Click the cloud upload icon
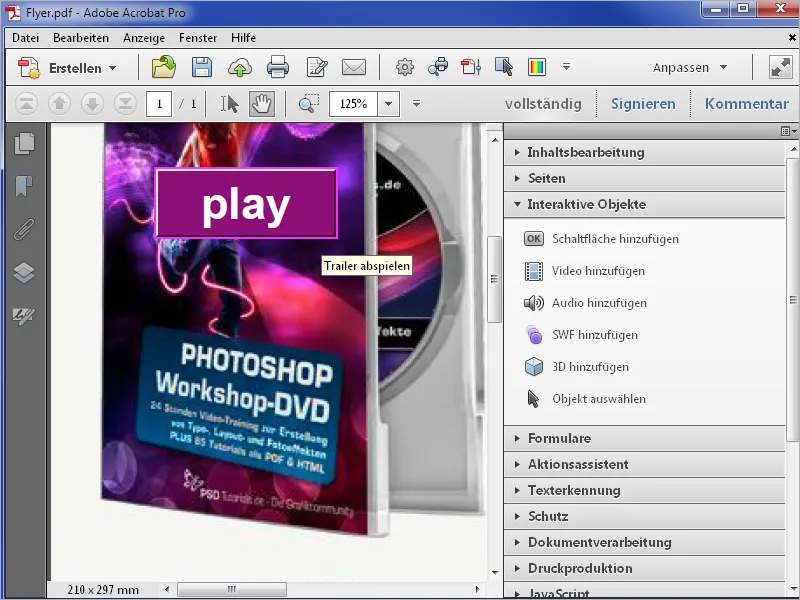800x600 pixels. point(240,67)
